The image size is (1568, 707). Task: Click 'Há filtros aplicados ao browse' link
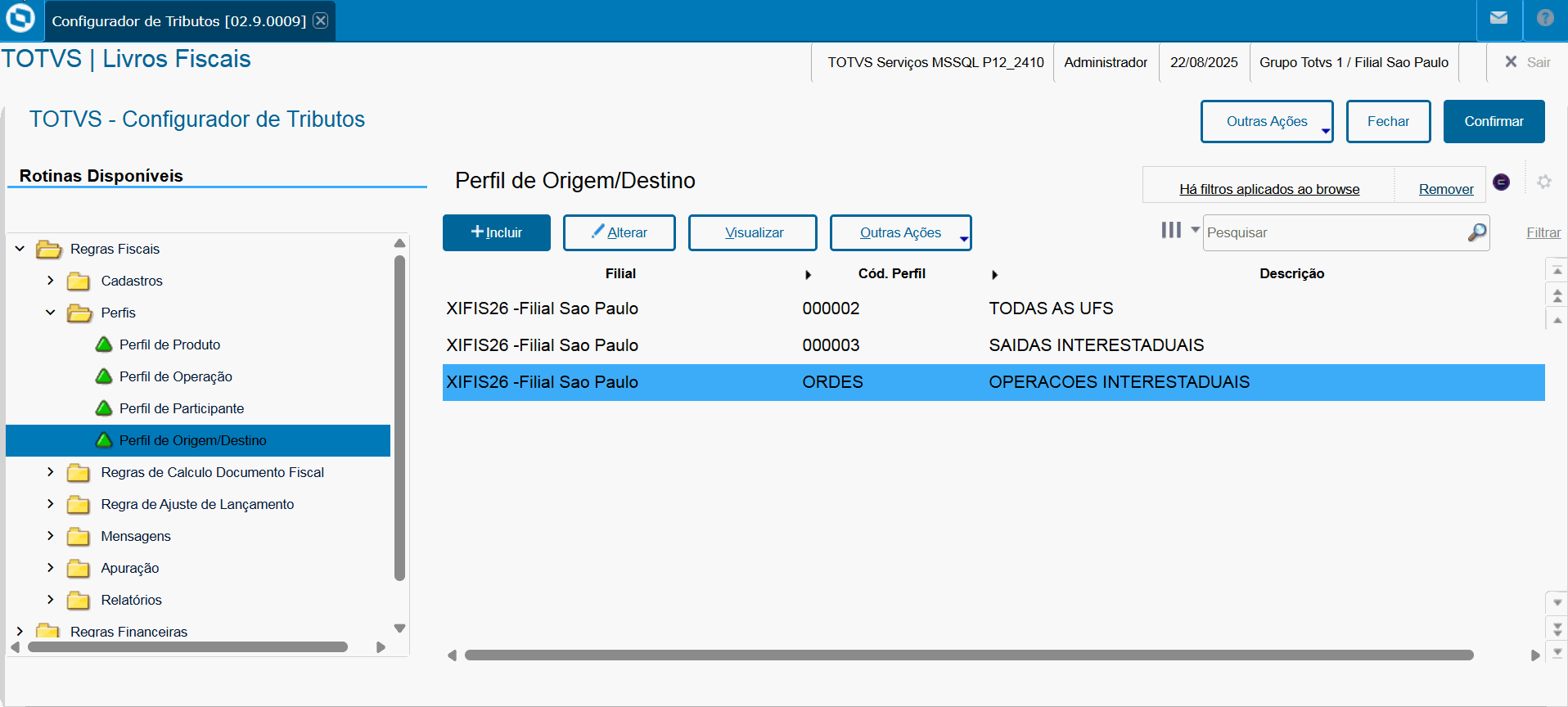click(x=1269, y=189)
